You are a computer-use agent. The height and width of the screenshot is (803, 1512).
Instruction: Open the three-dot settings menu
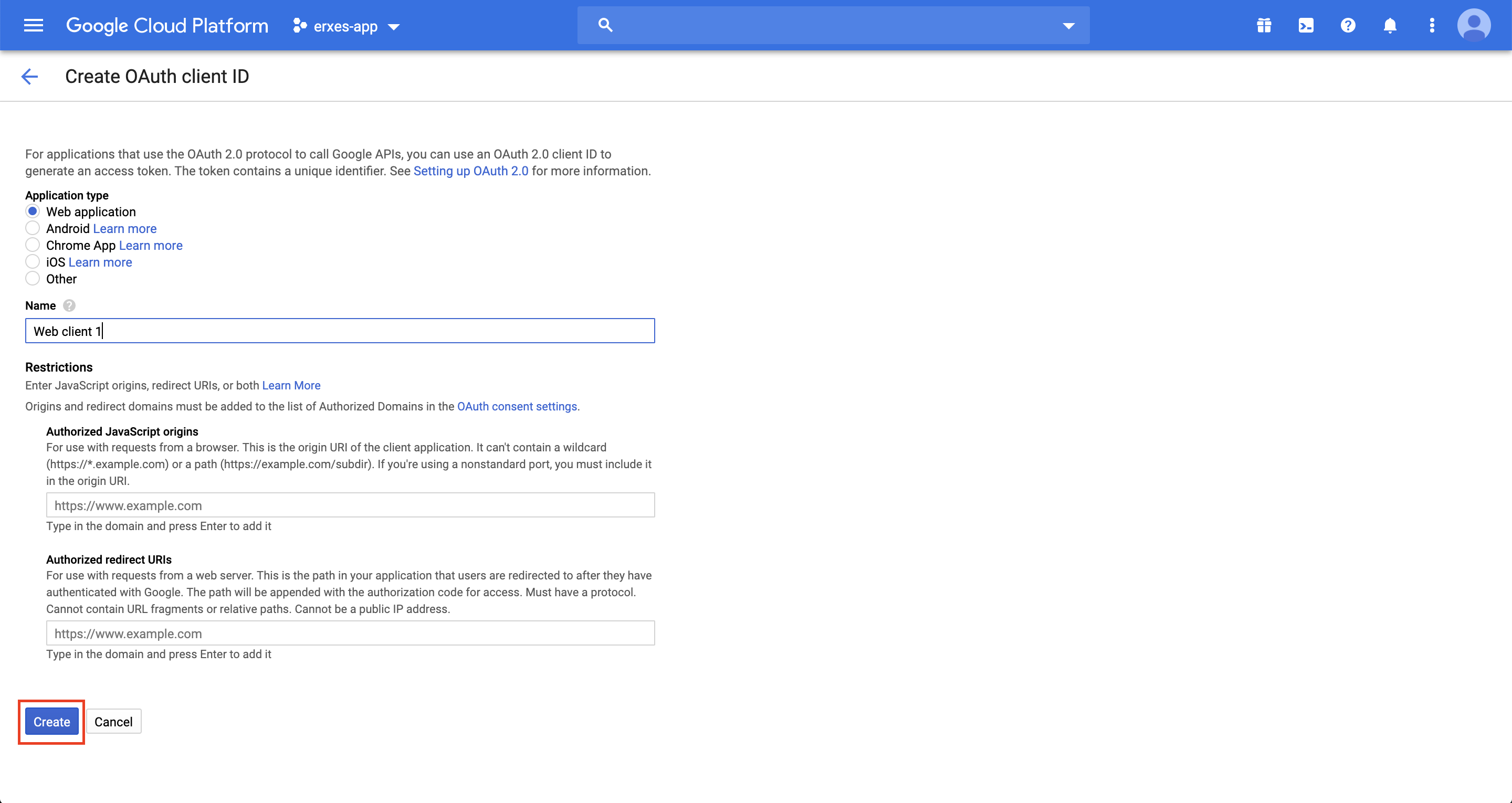tap(1432, 25)
